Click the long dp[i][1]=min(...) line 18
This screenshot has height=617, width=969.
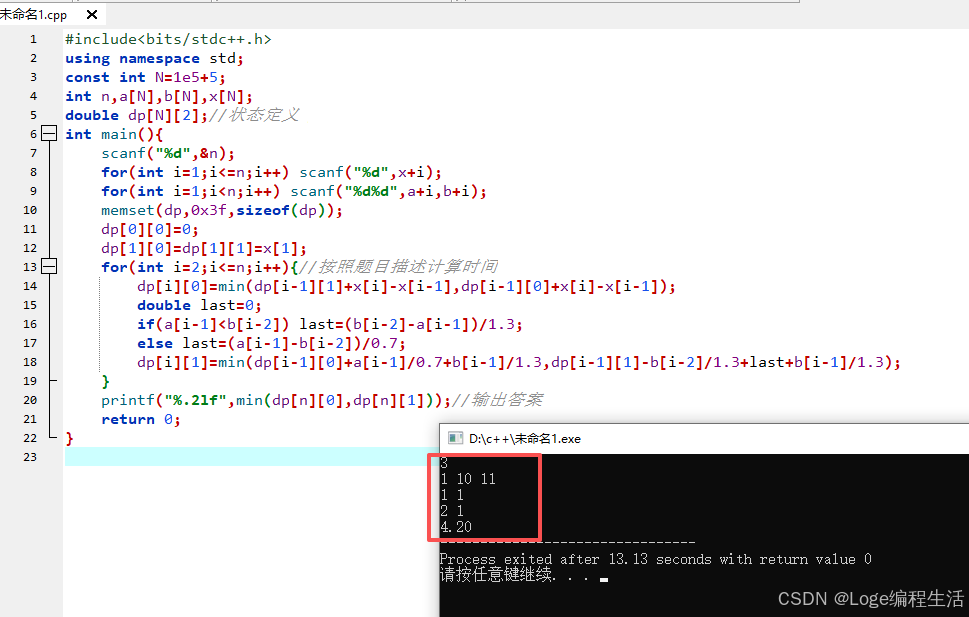pyautogui.click(x=519, y=362)
